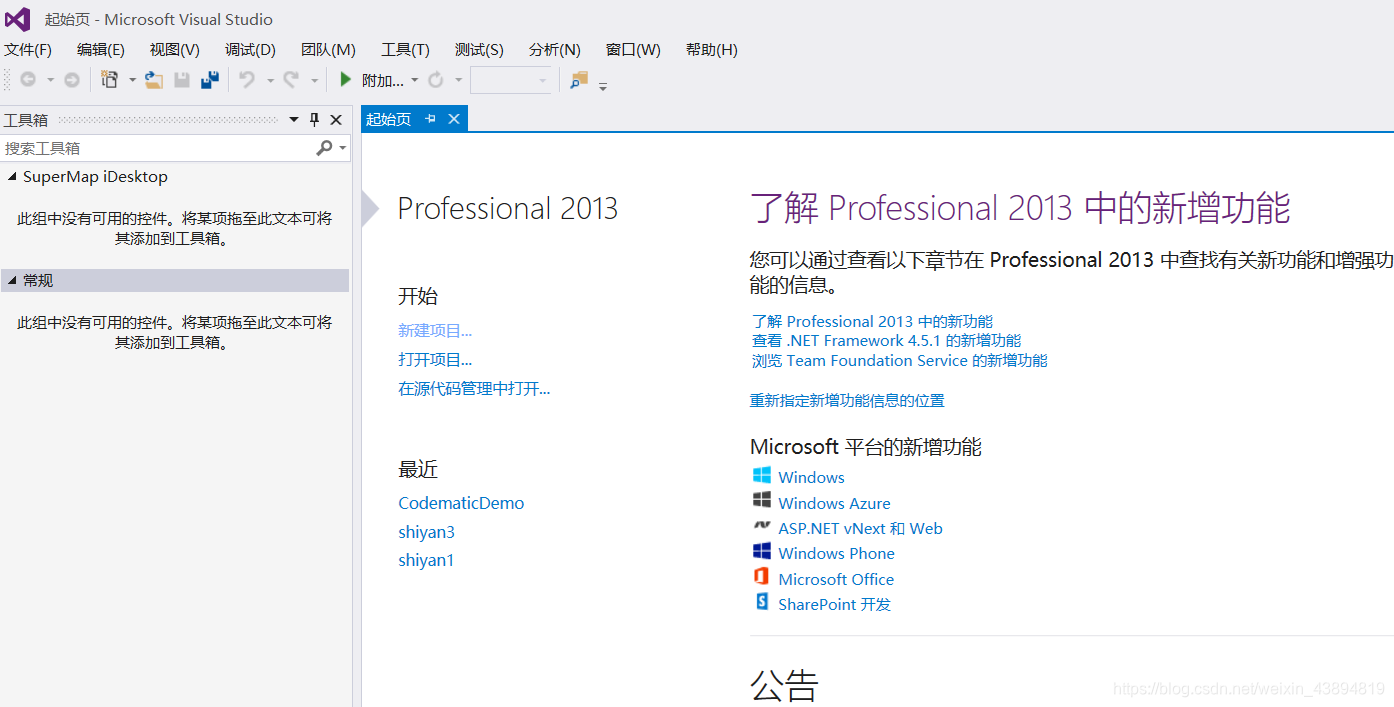Open Navigate Backward history dropdown arrow
Screen dimensions: 1394x707
(50, 81)
